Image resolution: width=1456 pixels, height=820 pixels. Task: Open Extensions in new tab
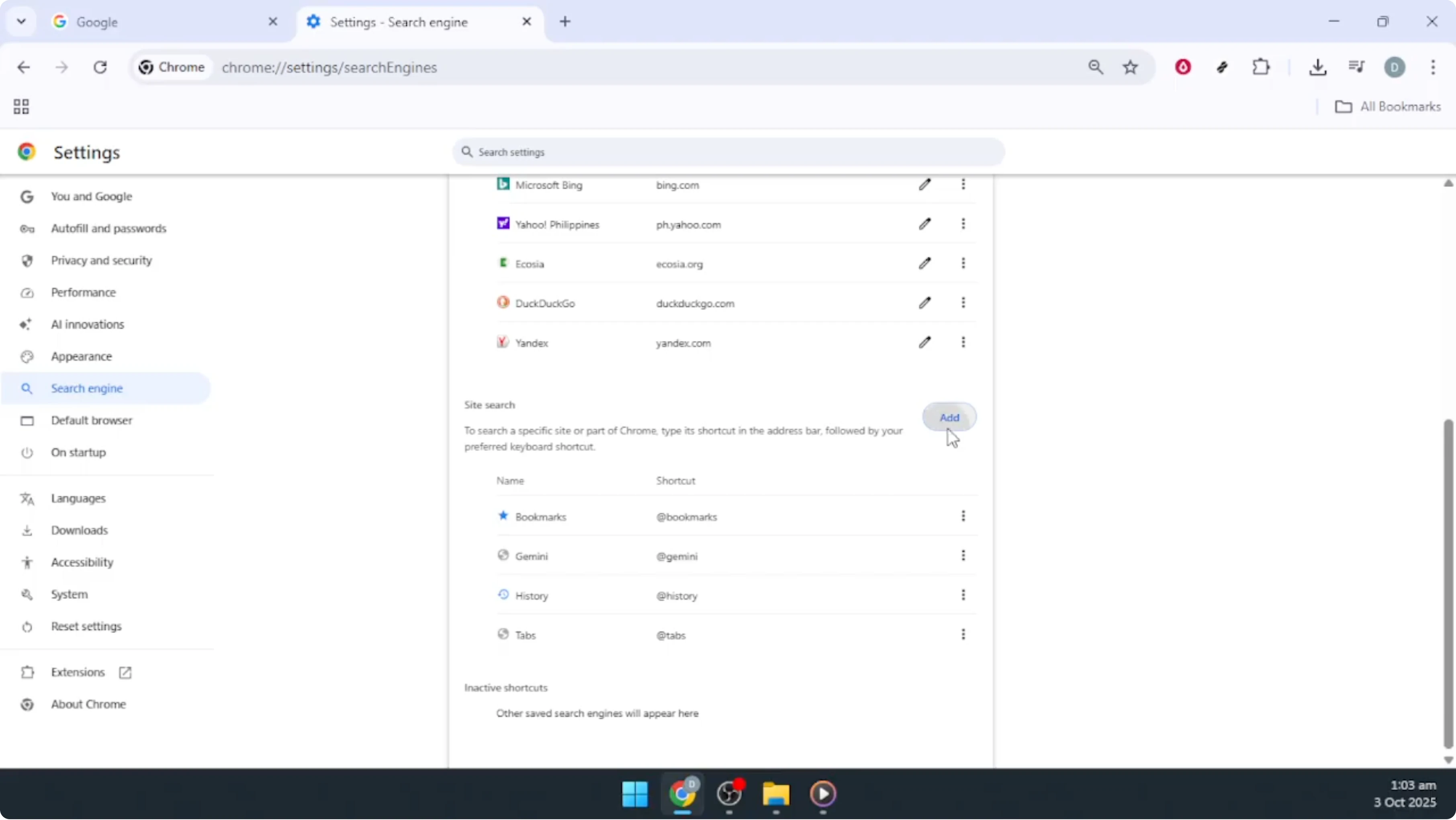pos(105,672)
